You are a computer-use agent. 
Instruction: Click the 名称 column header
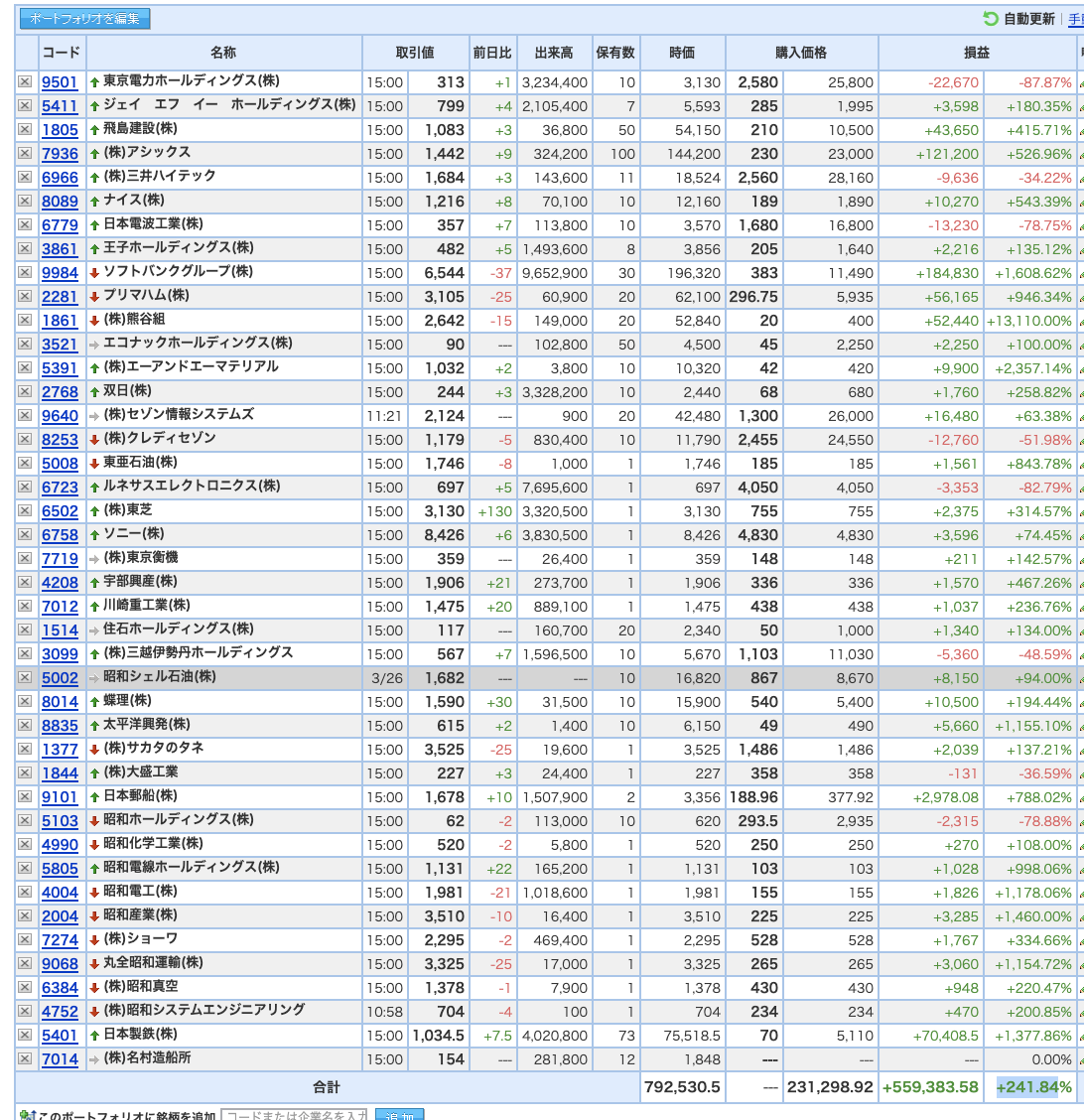[x=223, y=53]
